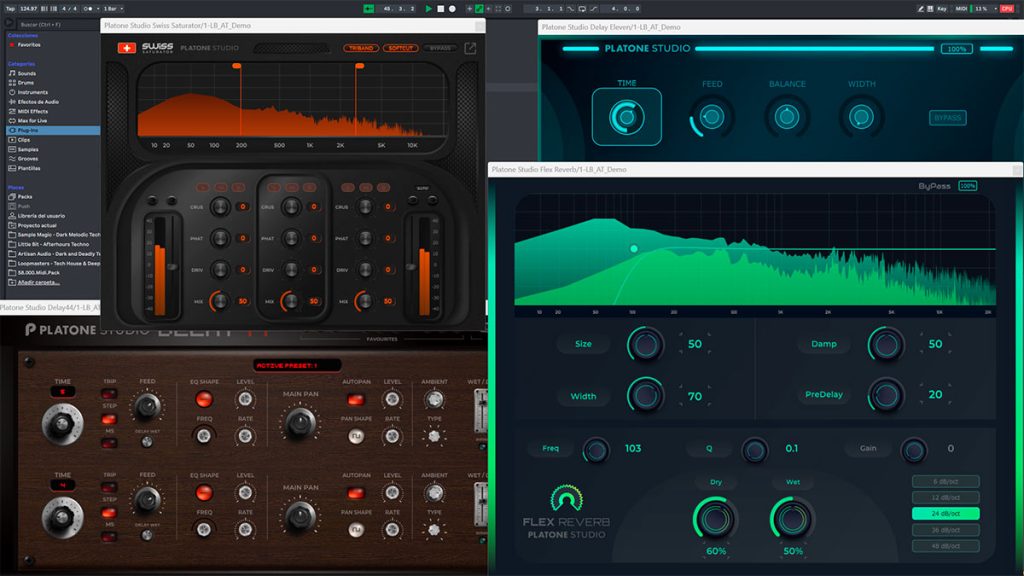This screenshot has width=1024, height=576.
Task: Select Grooves category in browser
Action: (x=27, y=159)
